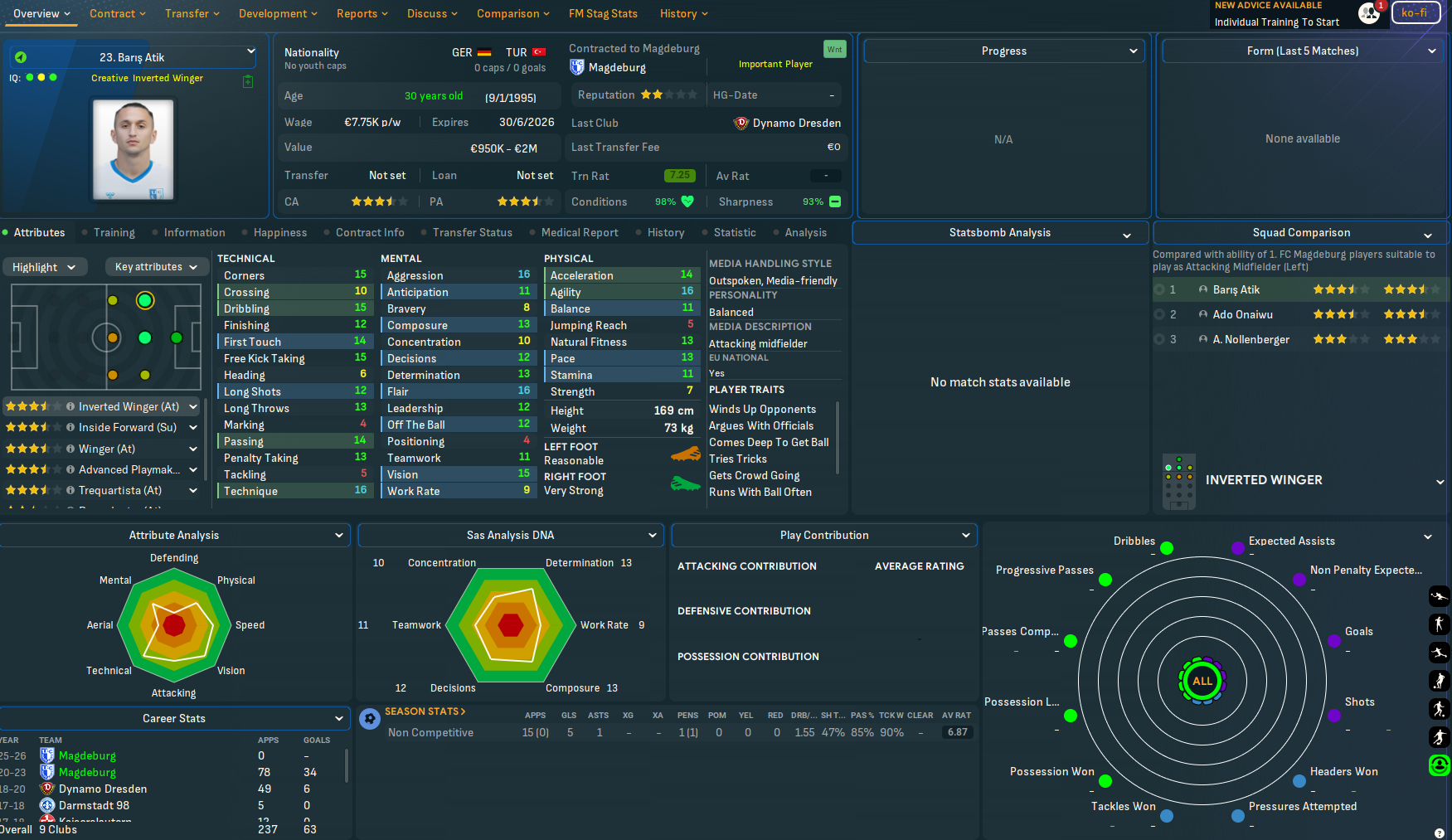This screenshot has width=1452, height=840.
Task: Expand the Inverted Winger (At) role dropdown
Action: [x=193, y=406]
